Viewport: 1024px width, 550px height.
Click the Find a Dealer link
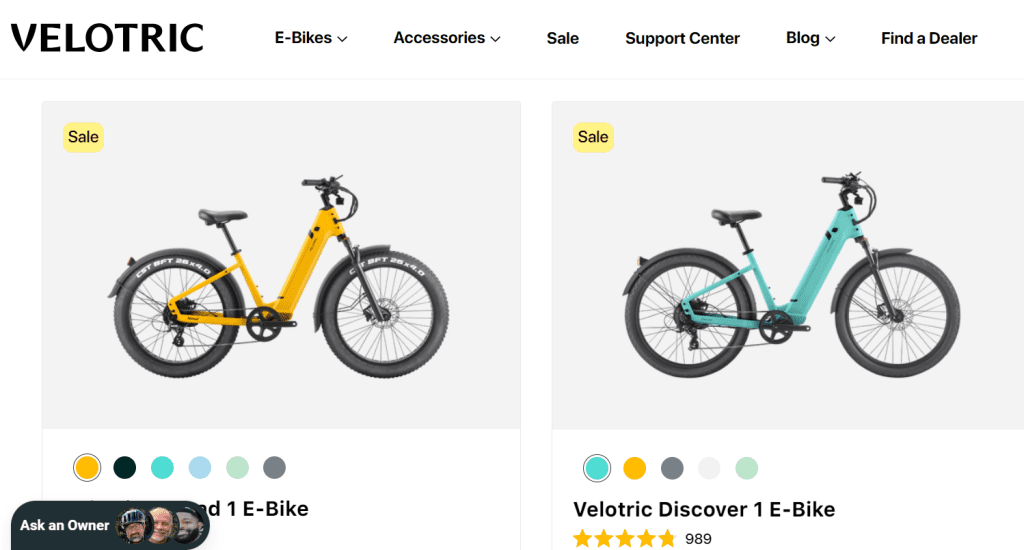(929, 38)
